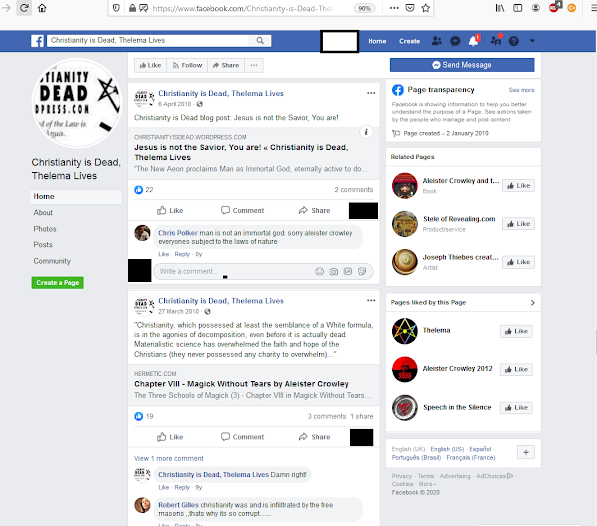Open the Firefox account icon
This screenshot has height=526, width=597.
click(x=536, y=8)
